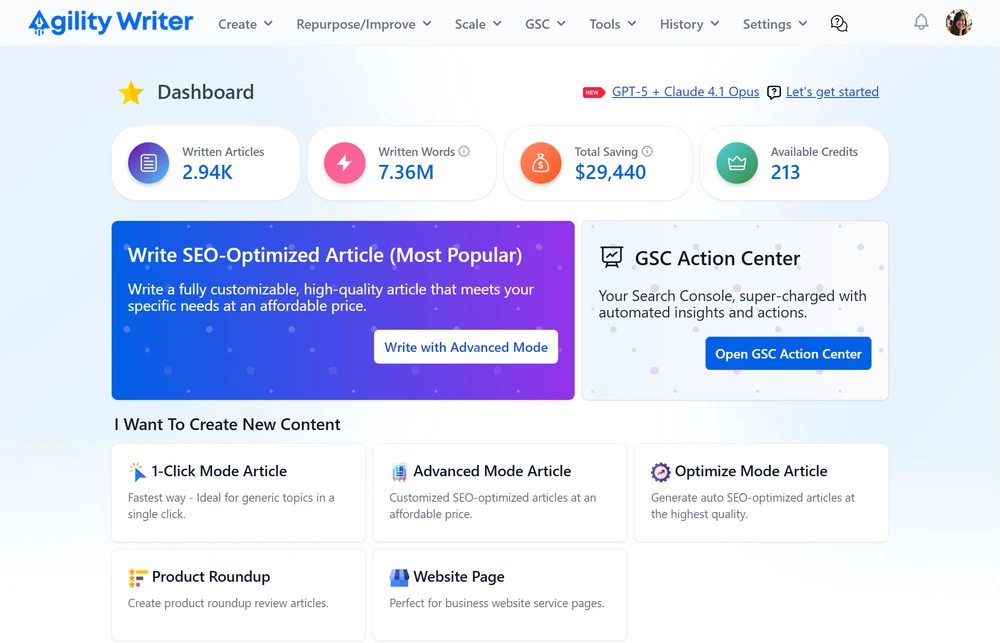Viewport: 1000px width, 643px height.
Task: Expand the GSC menu chevron
Action: pyautogui.click(x=561, y=24)
